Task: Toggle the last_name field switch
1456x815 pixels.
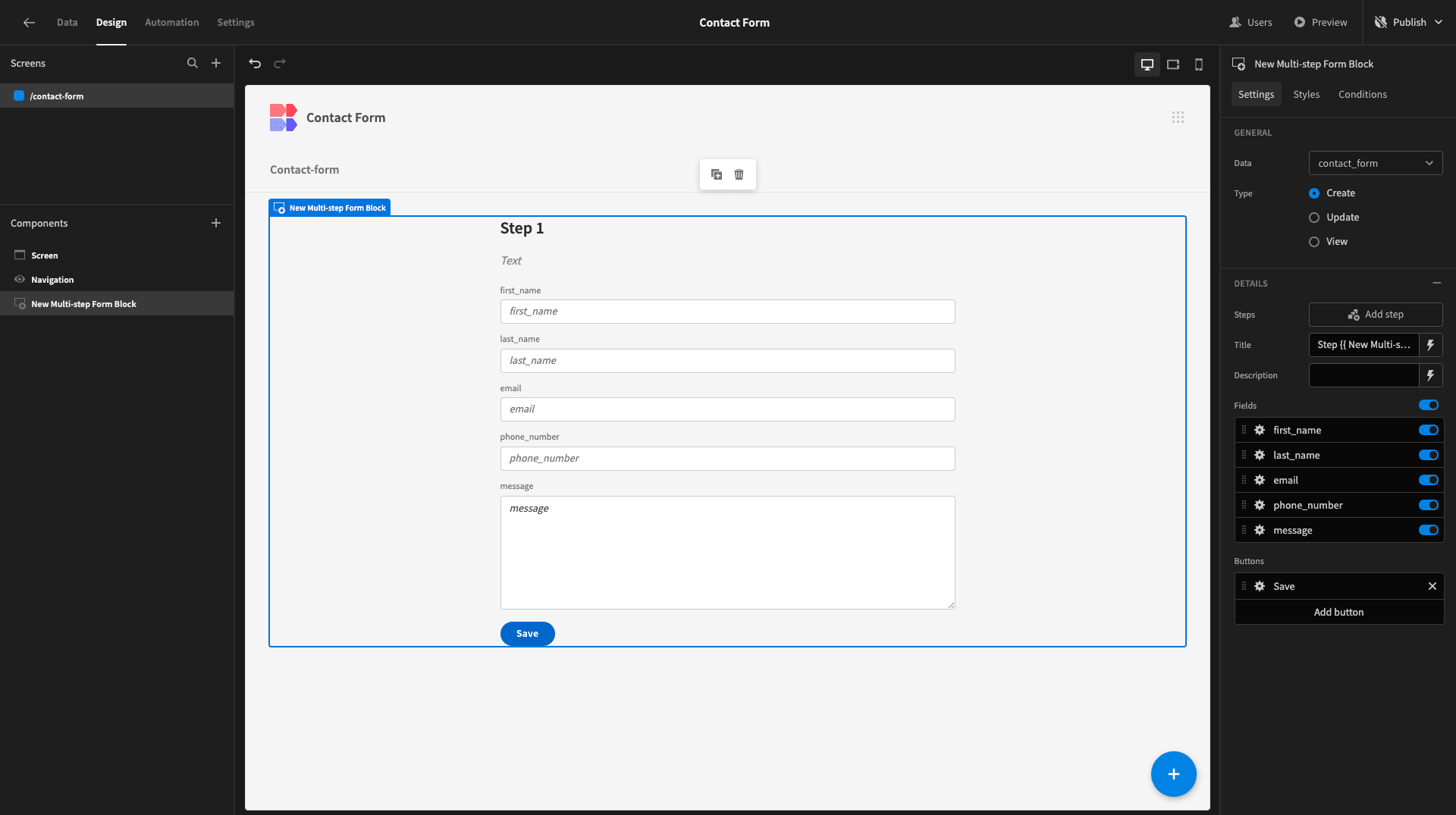Action: pos(1429,455)
